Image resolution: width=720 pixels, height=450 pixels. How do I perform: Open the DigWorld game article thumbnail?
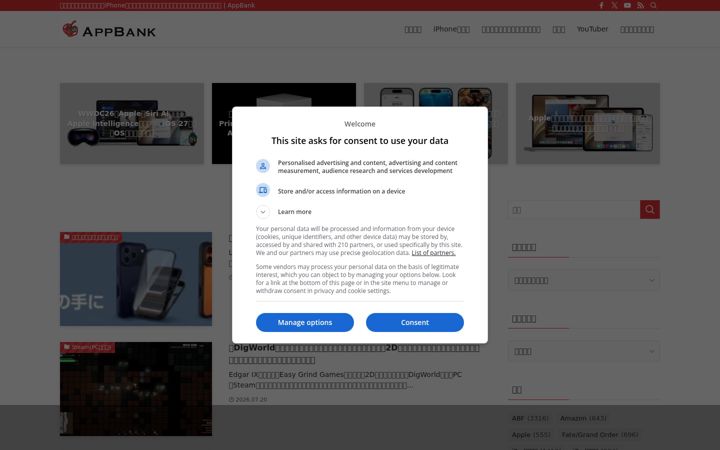[136, 388]
